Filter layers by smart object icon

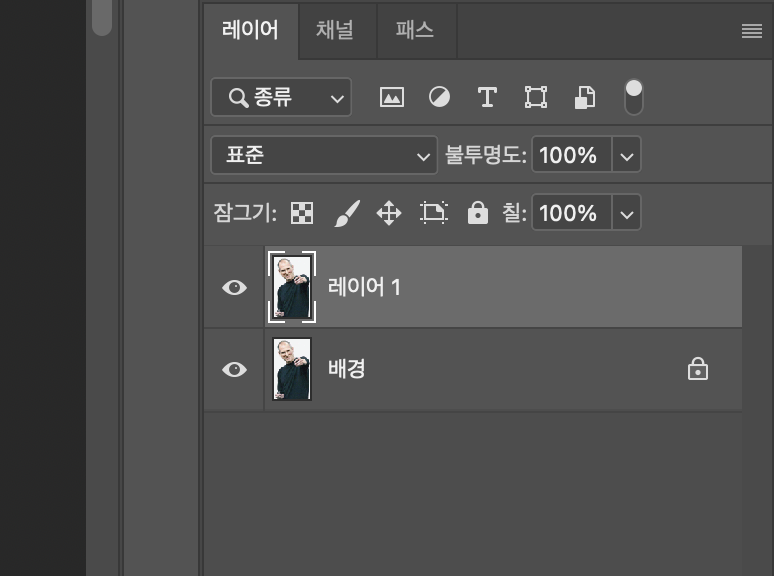point(585,97)
